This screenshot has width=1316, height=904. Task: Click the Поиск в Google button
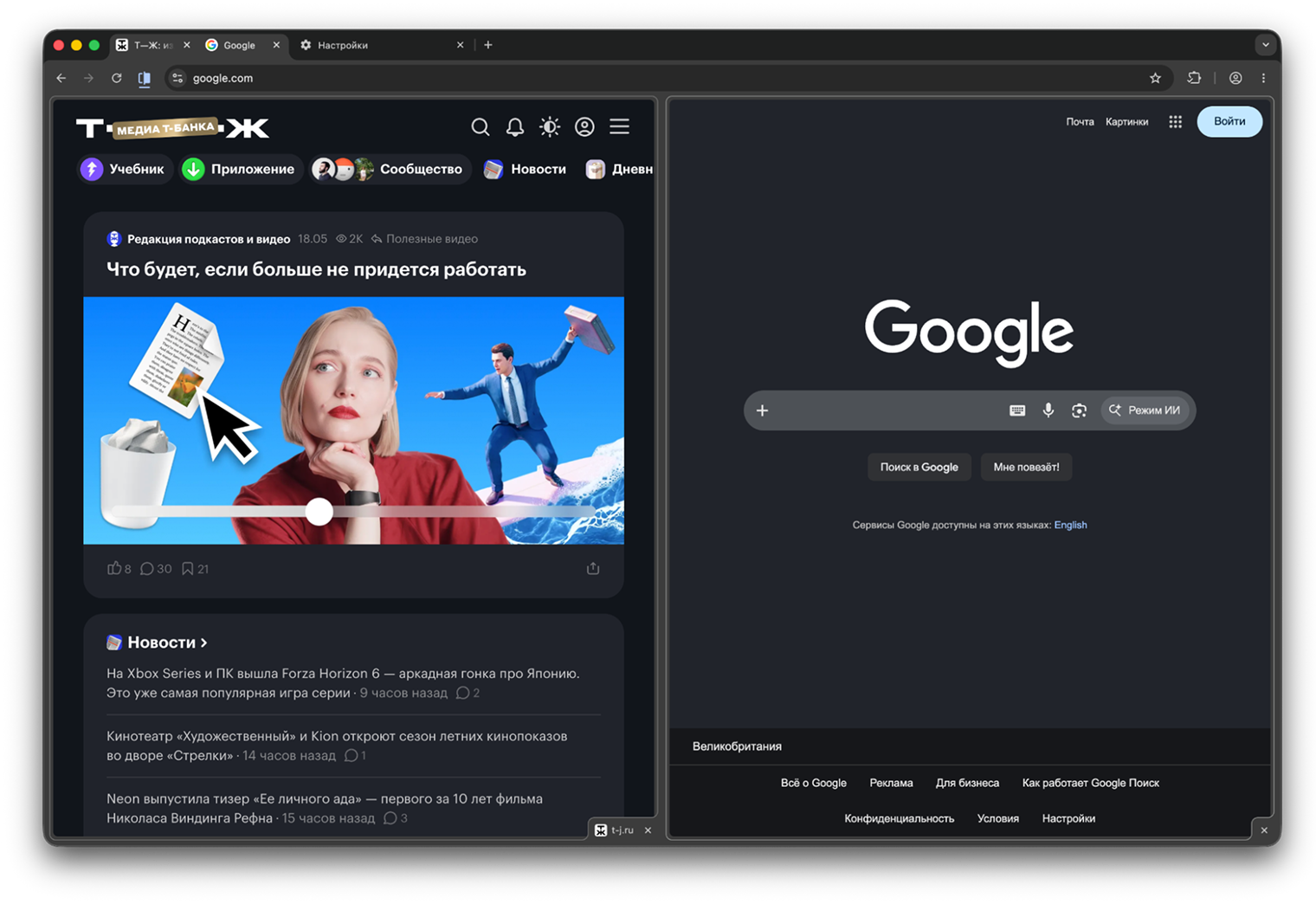(919, 467)
